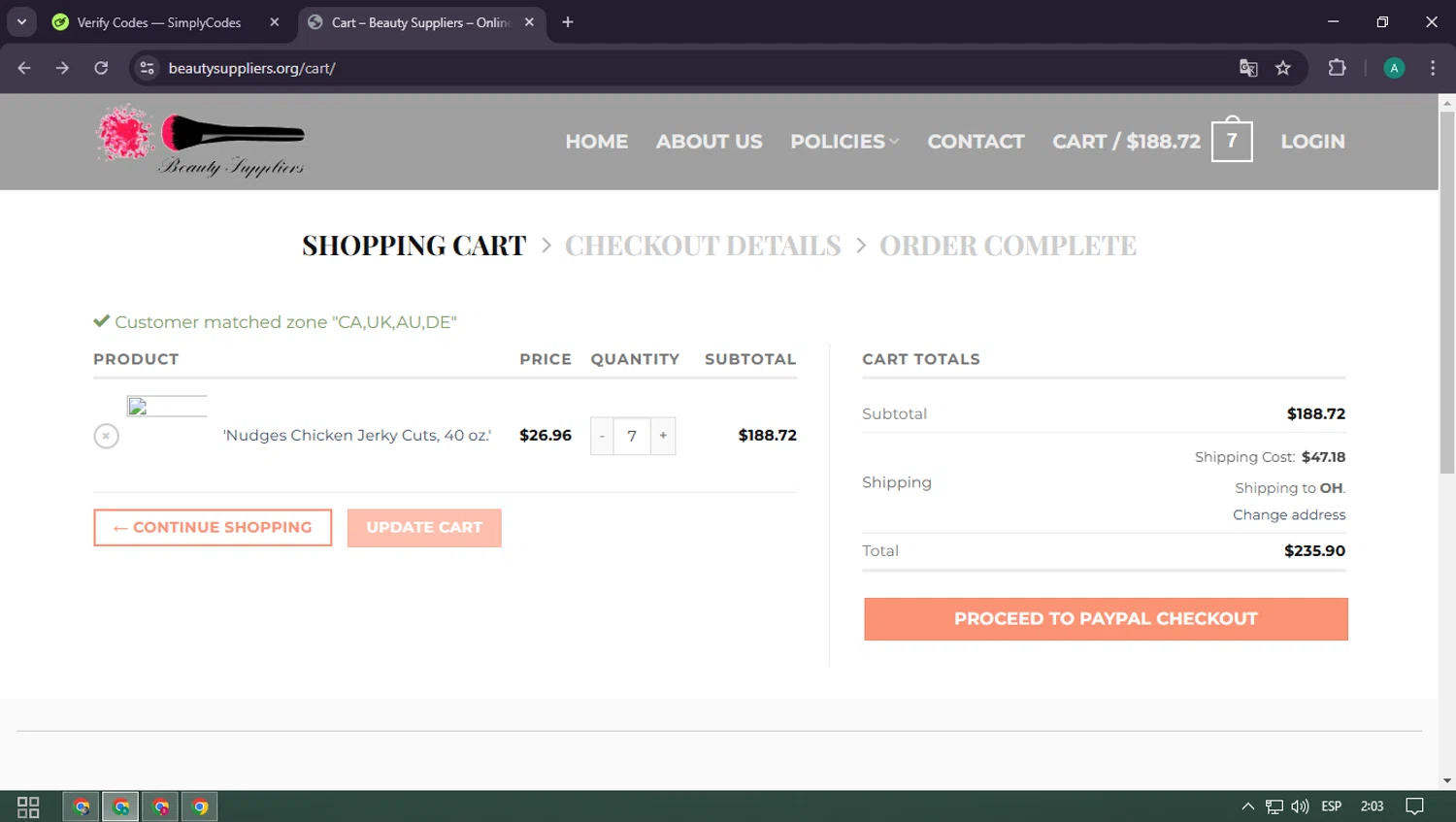Open a new browser tab
The width and height of the screenshot is (1456, 822).
[568, 22]
